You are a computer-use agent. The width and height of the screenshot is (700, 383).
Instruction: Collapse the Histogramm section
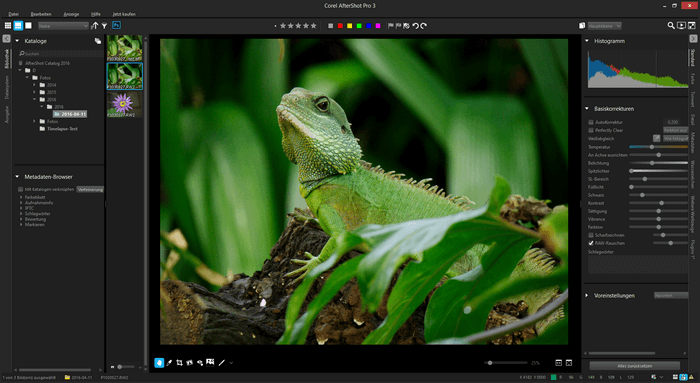click(x=587, y=41)
